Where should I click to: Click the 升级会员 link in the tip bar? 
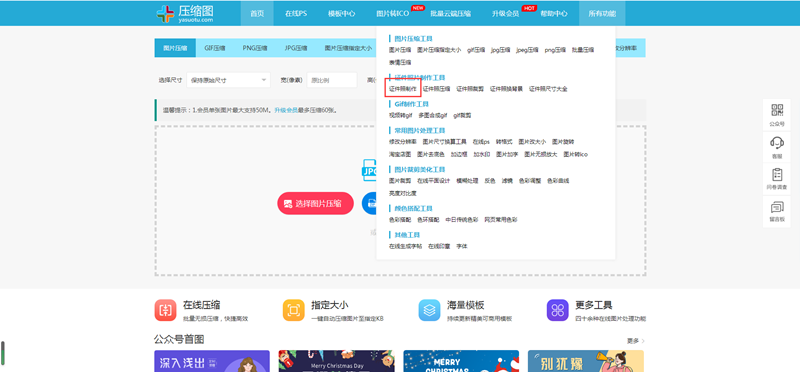pos(286,110)
